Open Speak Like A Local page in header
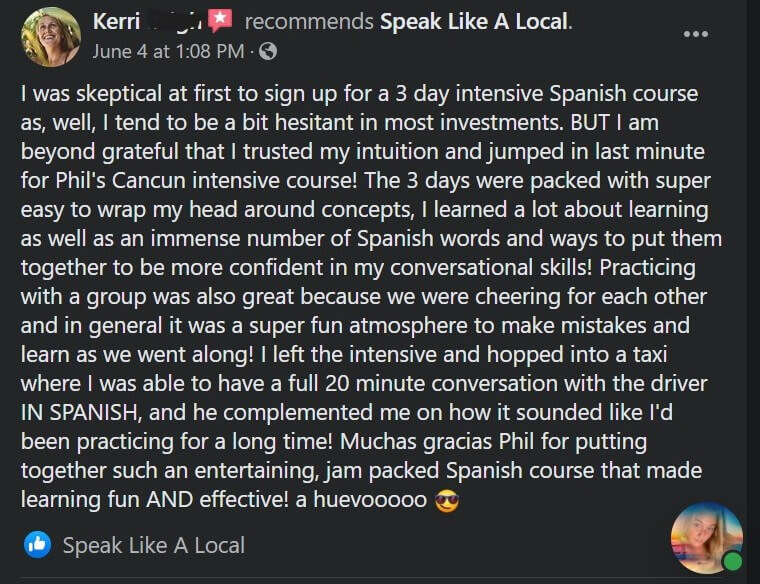 [x=473, y=22]
